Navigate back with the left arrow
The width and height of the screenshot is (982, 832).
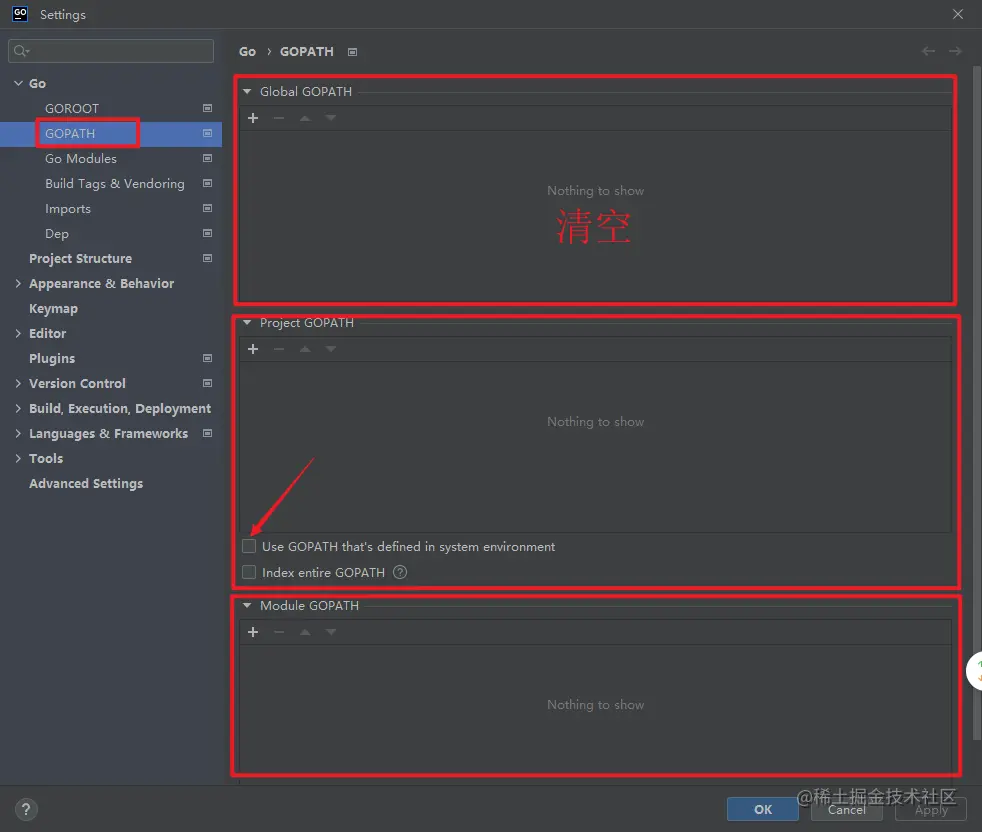point(928,51)
